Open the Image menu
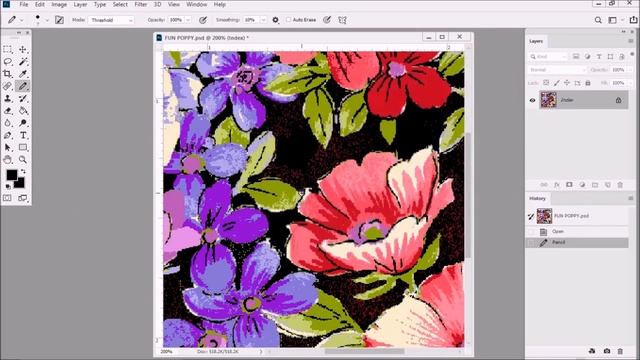 click(x=59, y=4)
